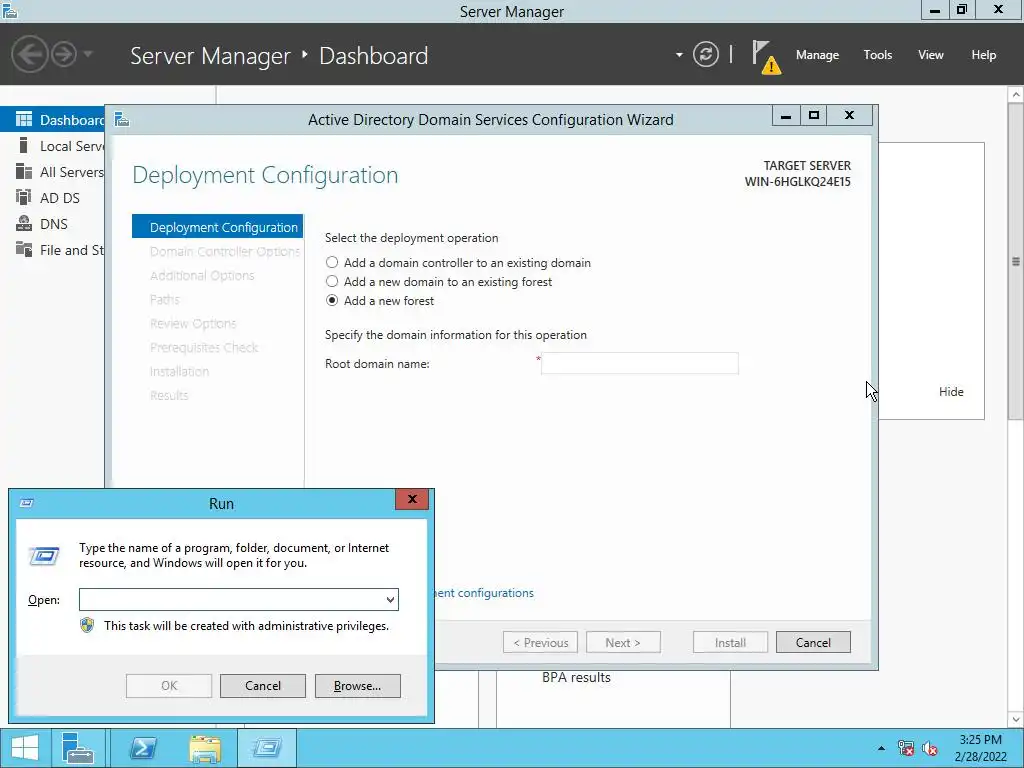Click Cancel in the Run dialog

point(263,686)
